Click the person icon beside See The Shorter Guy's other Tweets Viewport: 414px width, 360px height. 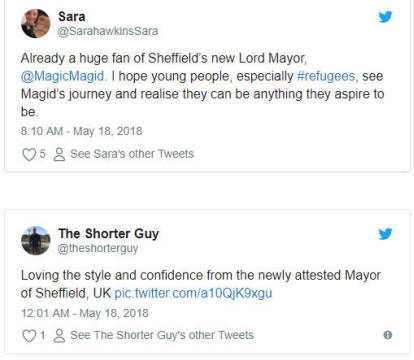coord(59,336)
